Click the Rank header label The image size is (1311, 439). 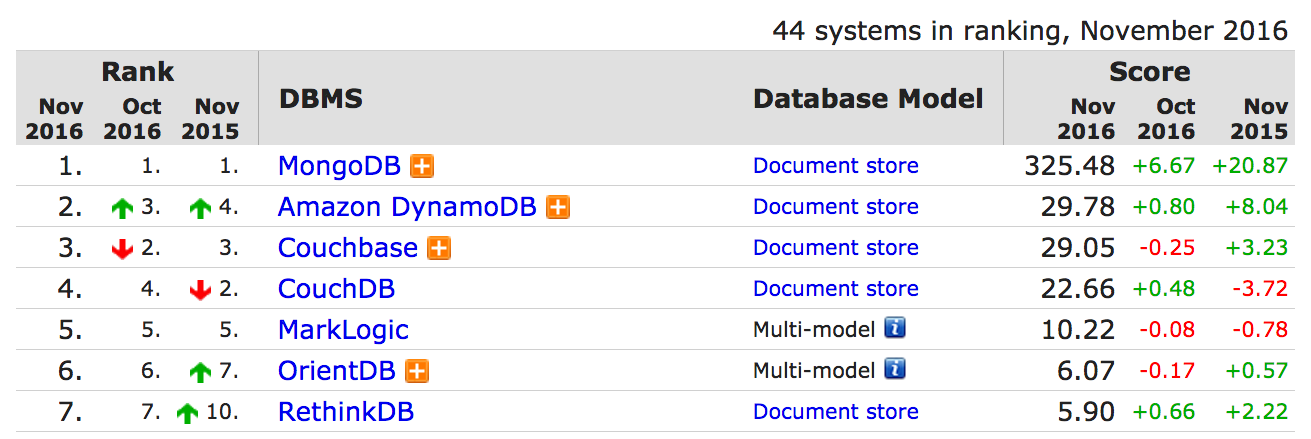tap(137, 72)
